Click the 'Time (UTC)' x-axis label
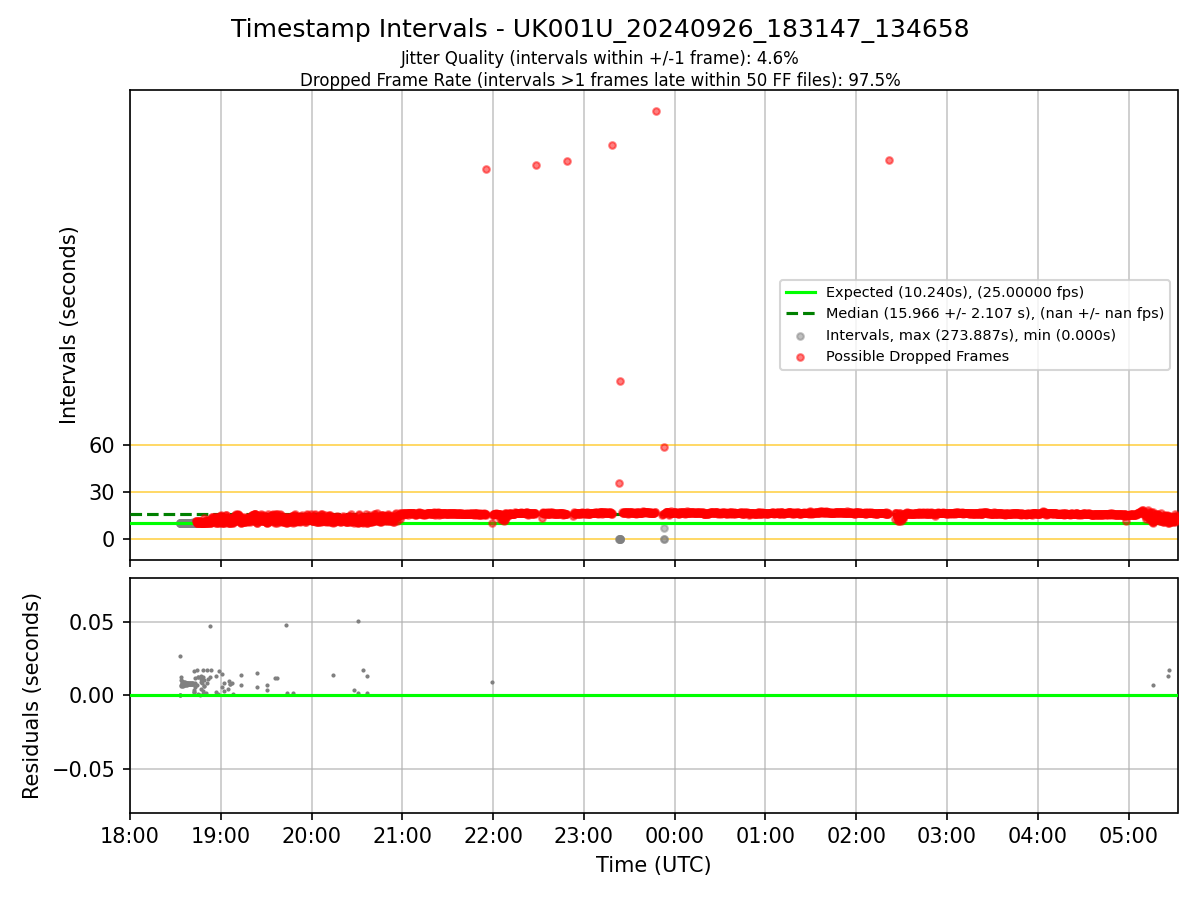Viewport: 1200px width, 900px height. (x=654, y=865)
